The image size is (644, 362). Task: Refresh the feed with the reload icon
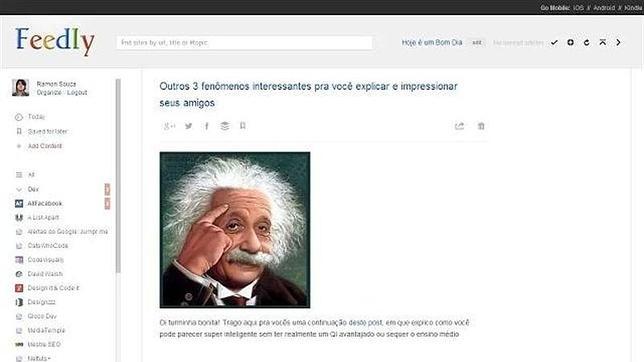click(586, 42)
